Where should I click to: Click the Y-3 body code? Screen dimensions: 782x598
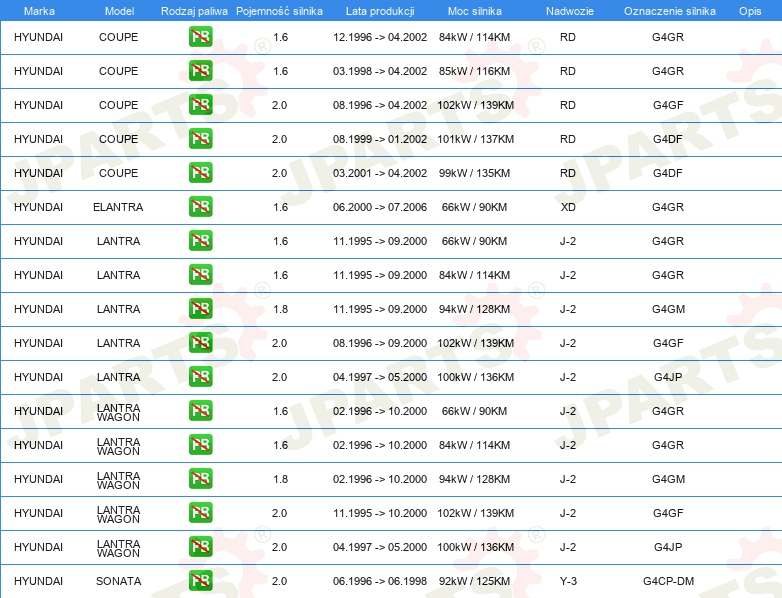point(568,581)
